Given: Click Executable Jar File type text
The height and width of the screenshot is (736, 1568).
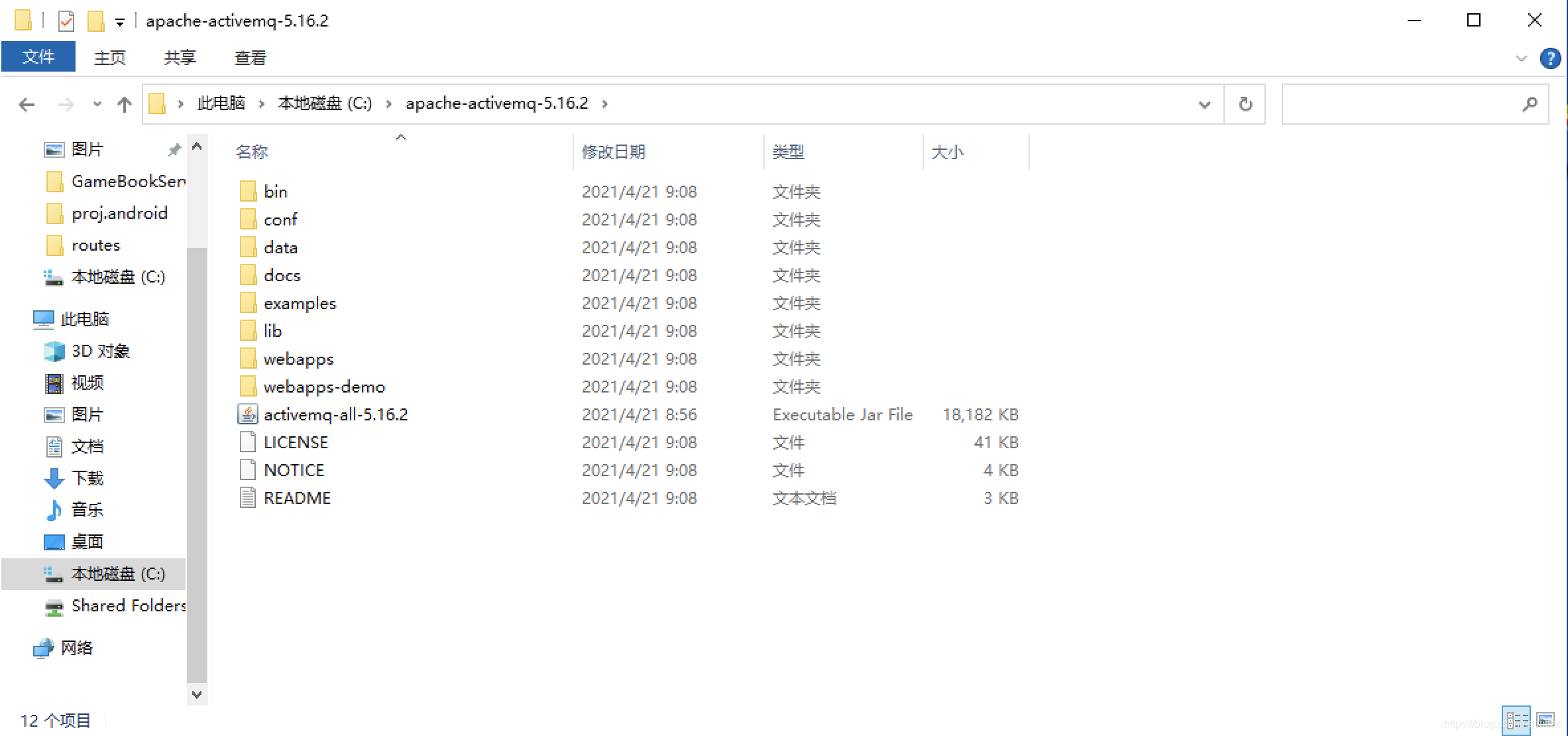Looking at the screenshot, I should click(842, 414).
